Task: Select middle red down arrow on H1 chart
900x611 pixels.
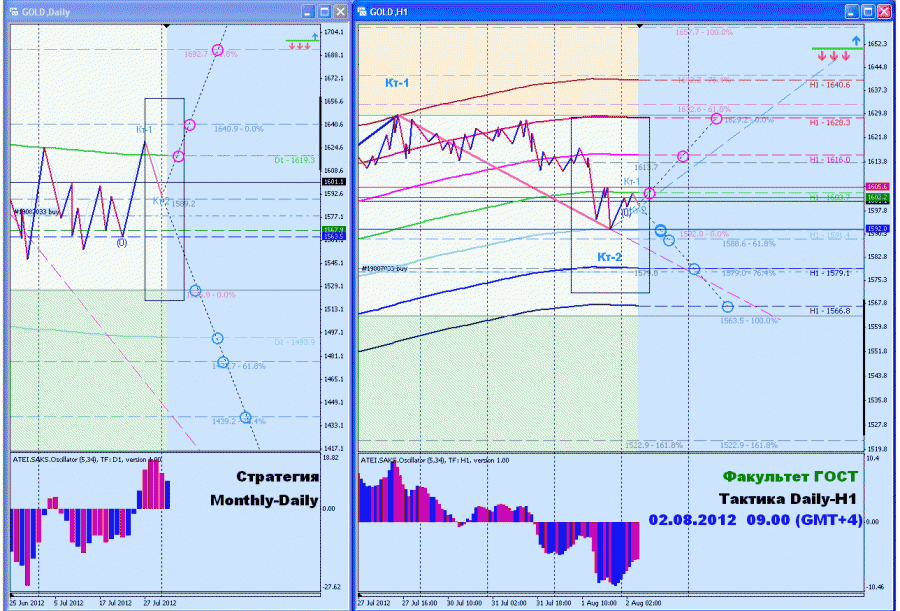Action: pos(834,56)
